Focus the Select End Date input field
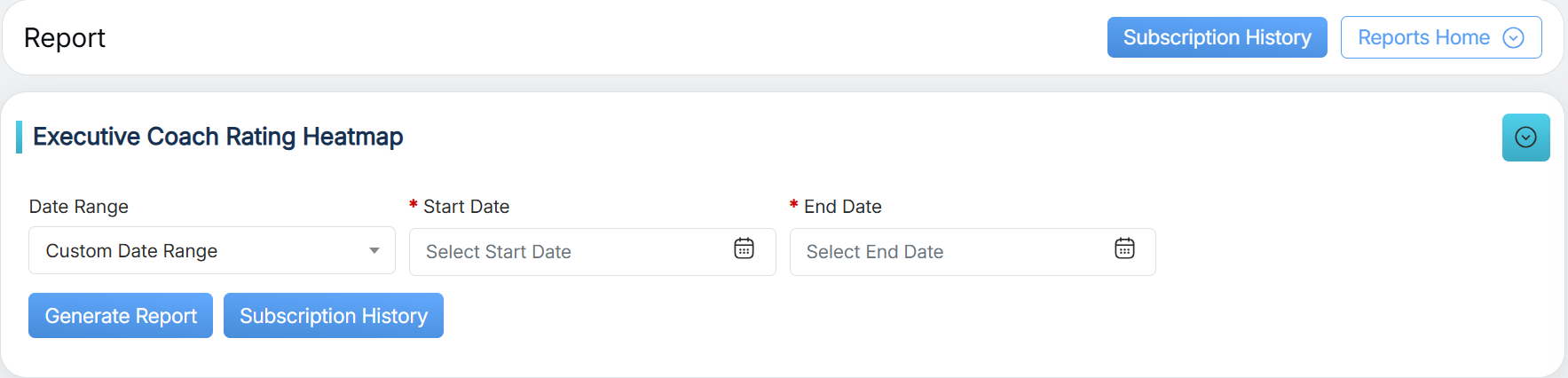Image resolution: width=1568 pixels, height=378 pixels. pyautogui.click(x=949, y=252)
